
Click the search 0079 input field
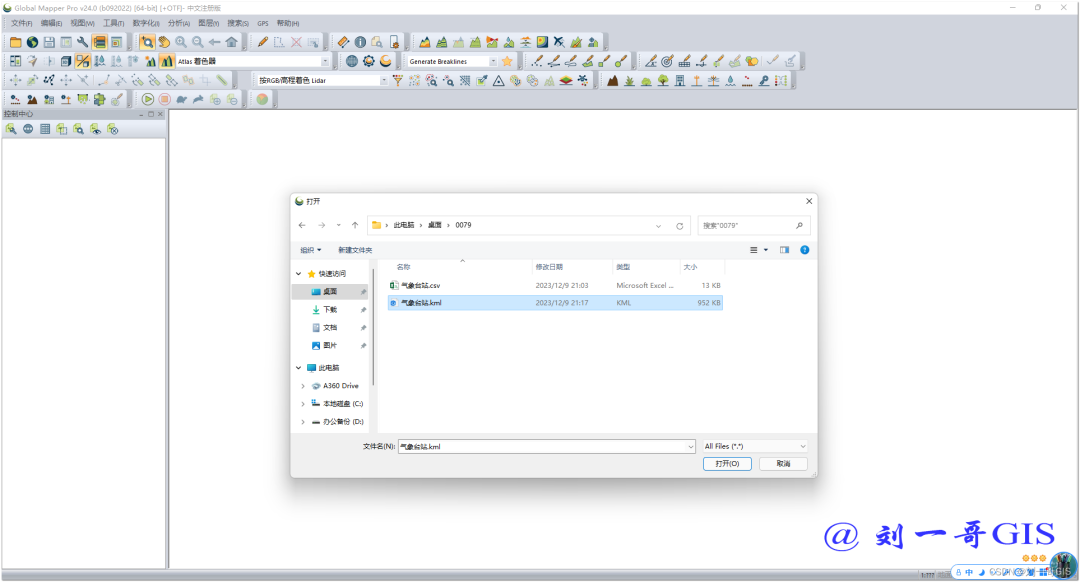(754, 226)
